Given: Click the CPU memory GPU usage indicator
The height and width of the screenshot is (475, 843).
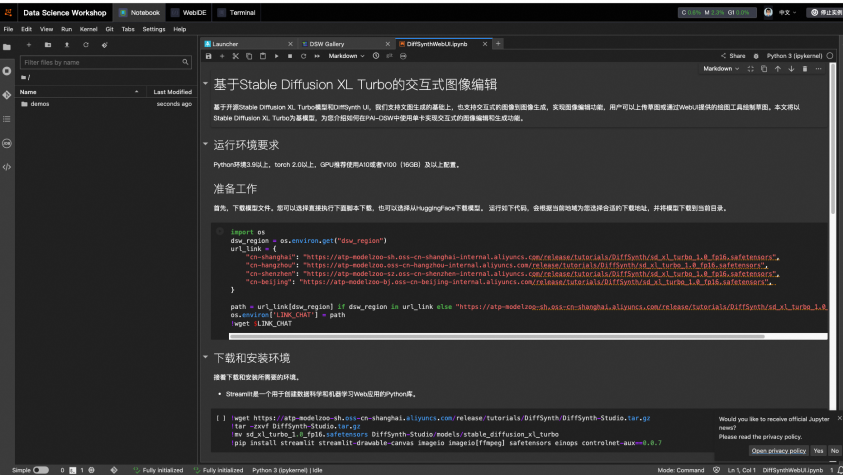Looking at the screenshot, I should tap(716, 12).
